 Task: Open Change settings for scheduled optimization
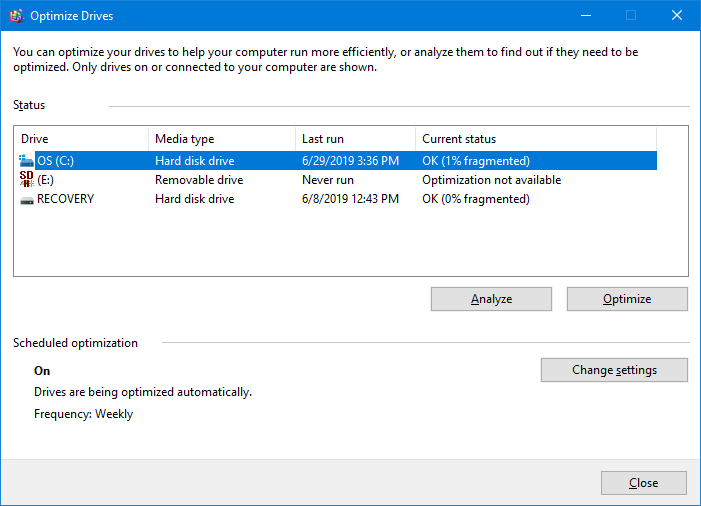[614, 370]
